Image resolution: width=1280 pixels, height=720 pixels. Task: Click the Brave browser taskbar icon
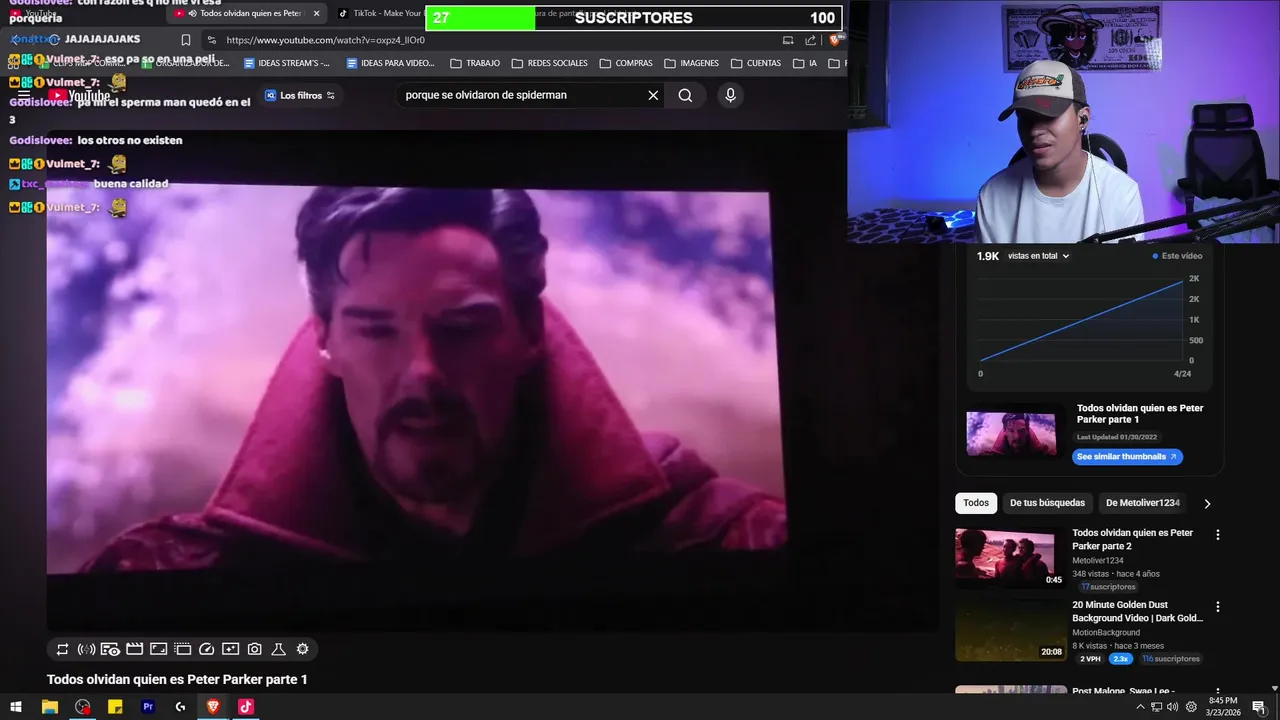pos(213,706)
